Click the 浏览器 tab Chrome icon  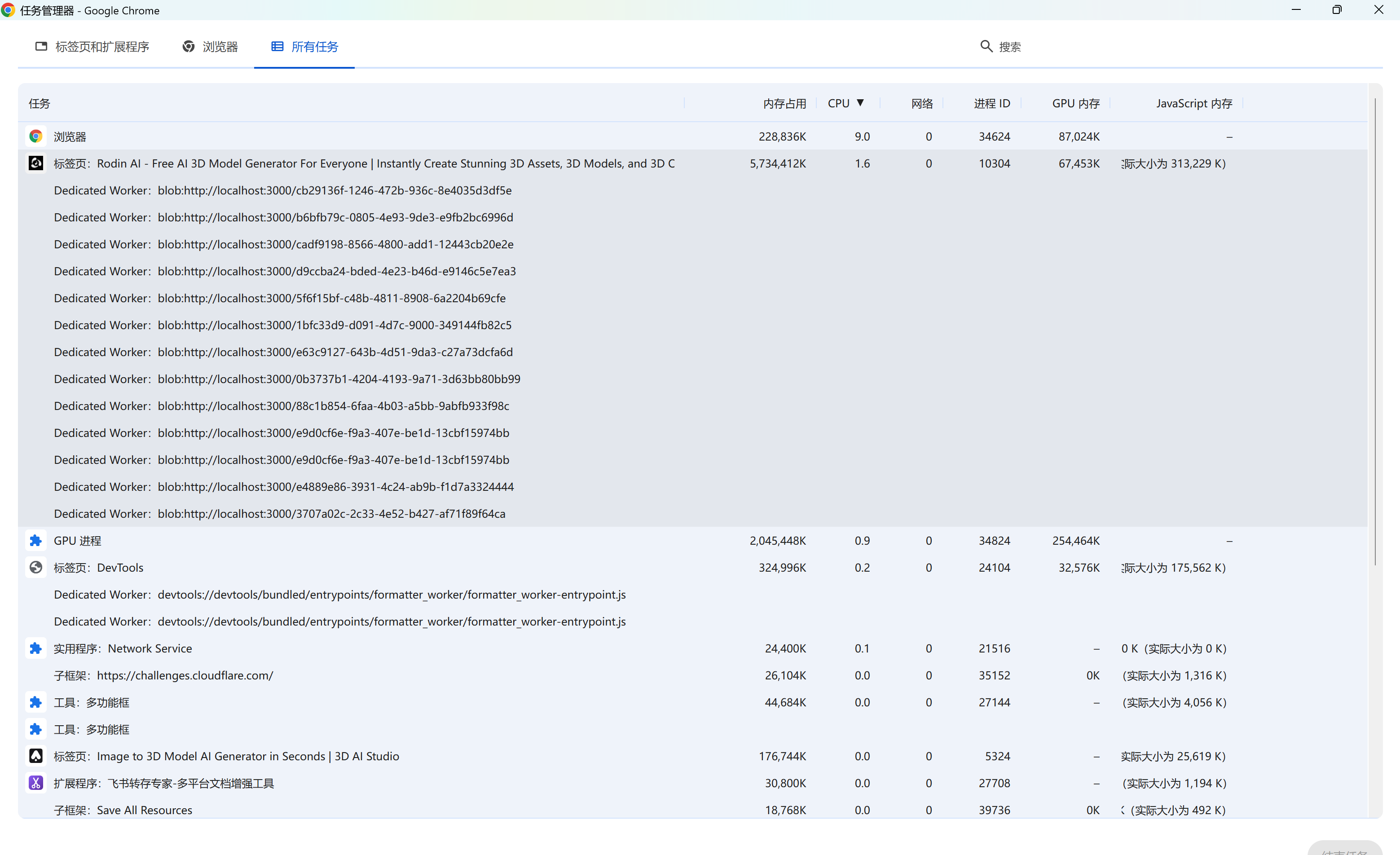tap(188, 47)
